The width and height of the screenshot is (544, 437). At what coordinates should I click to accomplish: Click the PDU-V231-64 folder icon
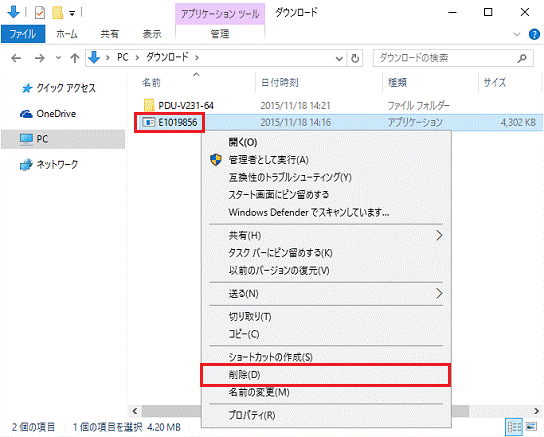point(149,105)
